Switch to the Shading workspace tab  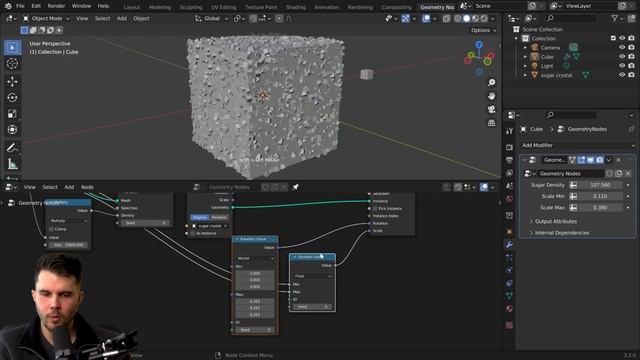(296, 7)
